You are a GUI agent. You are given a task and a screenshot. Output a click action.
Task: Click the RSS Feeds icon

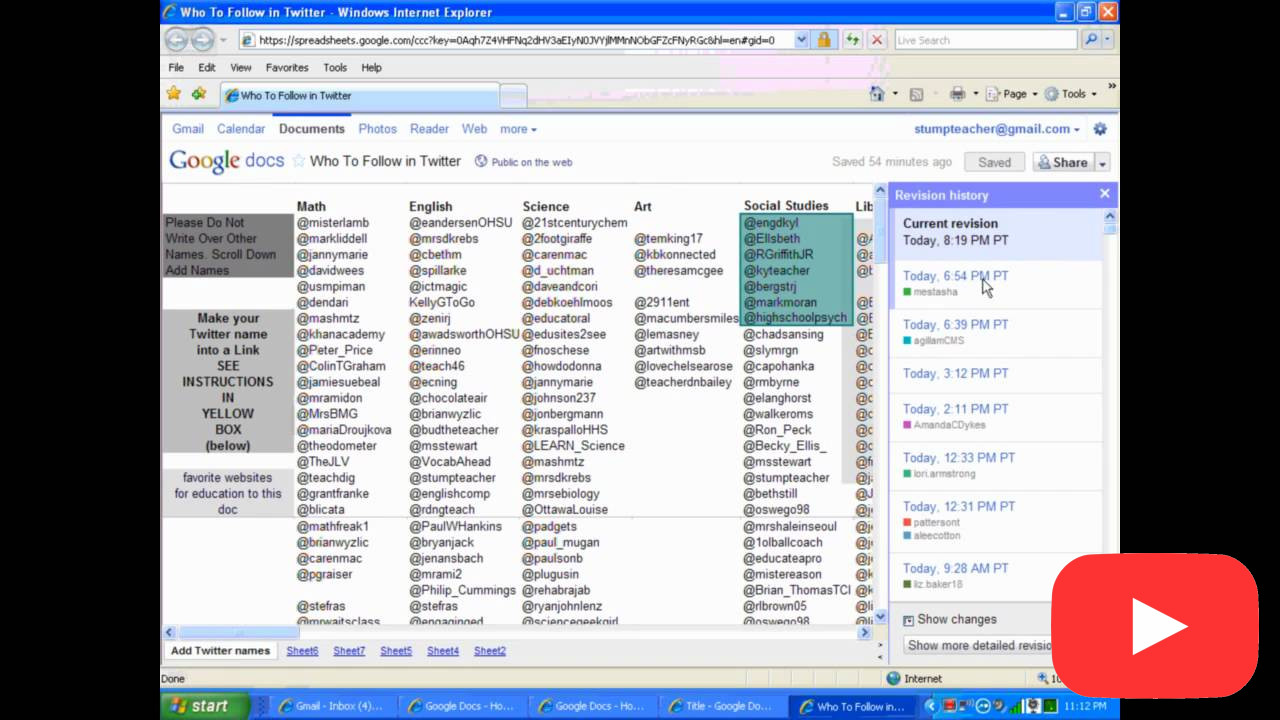coord(916,94)
